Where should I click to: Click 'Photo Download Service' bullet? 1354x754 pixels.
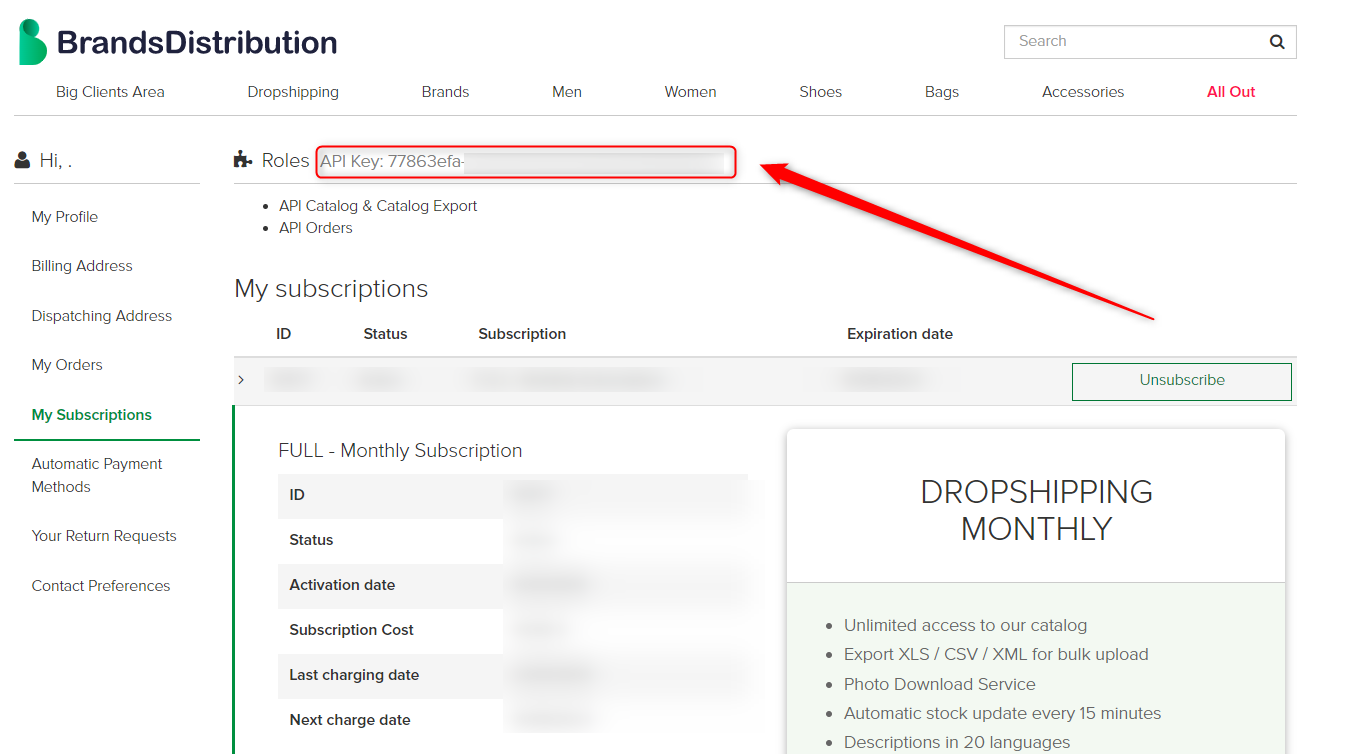[939, 685]
